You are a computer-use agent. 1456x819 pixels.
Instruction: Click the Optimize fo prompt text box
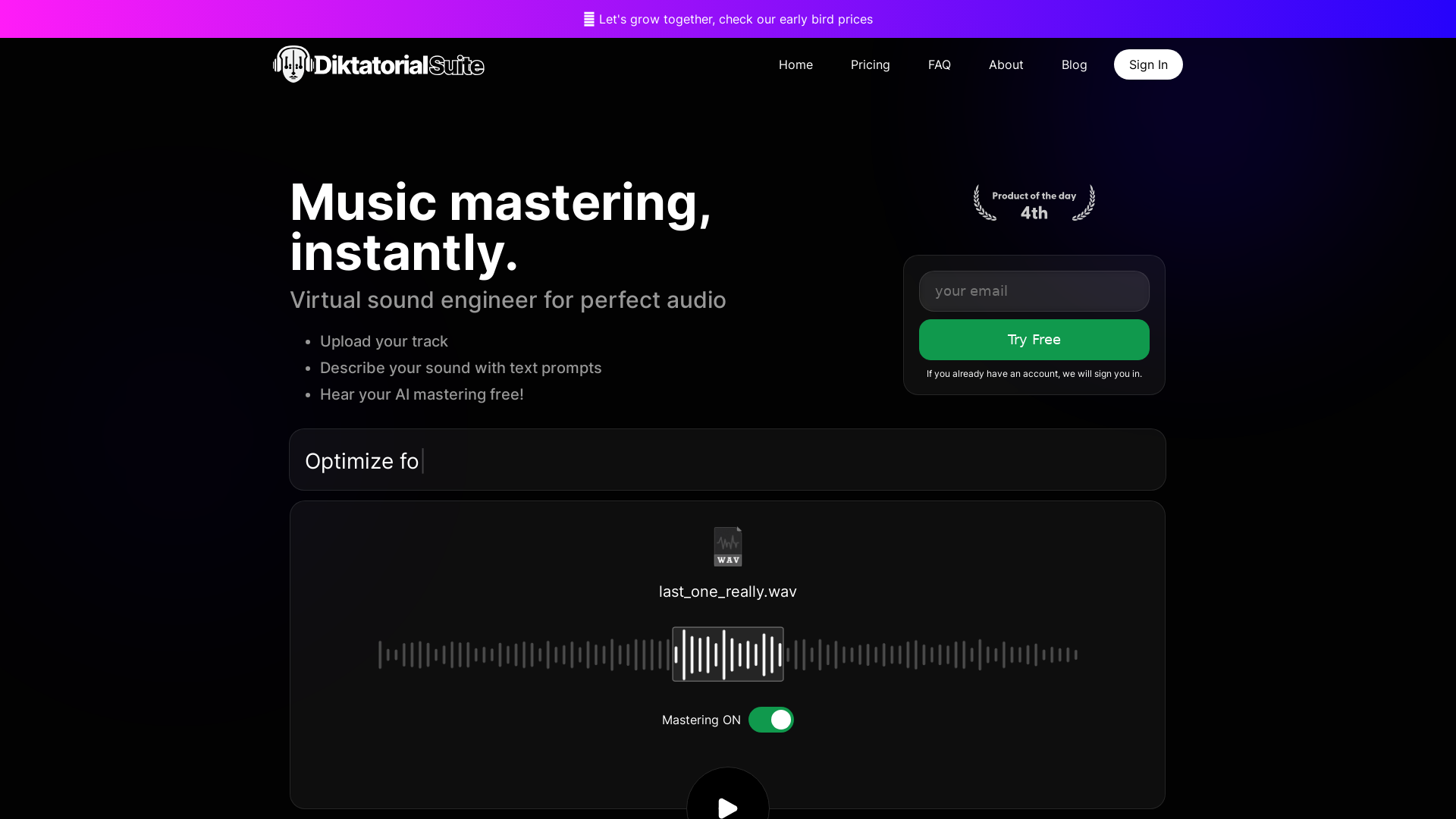coord(727,460)
